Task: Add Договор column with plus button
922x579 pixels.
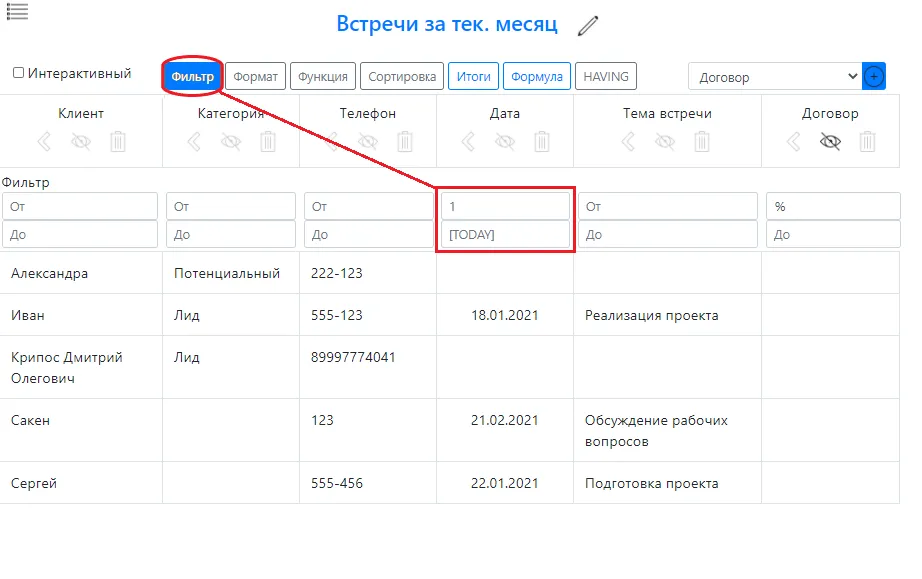Action: point(874,76)
